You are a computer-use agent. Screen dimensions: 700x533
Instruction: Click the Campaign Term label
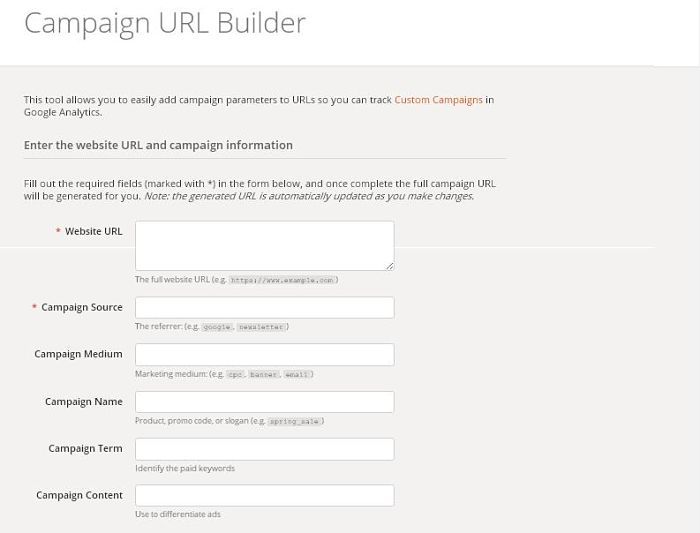click(85, 448)
